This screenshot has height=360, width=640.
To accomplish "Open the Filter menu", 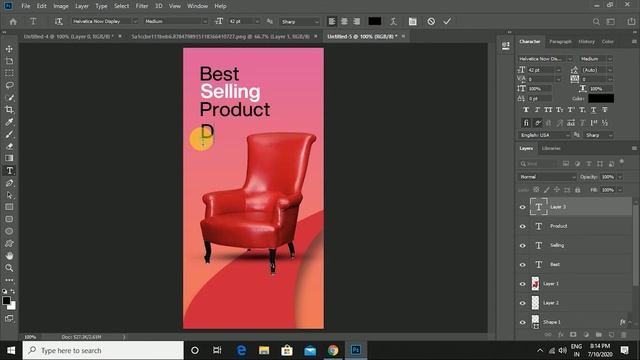I will 142,6.
